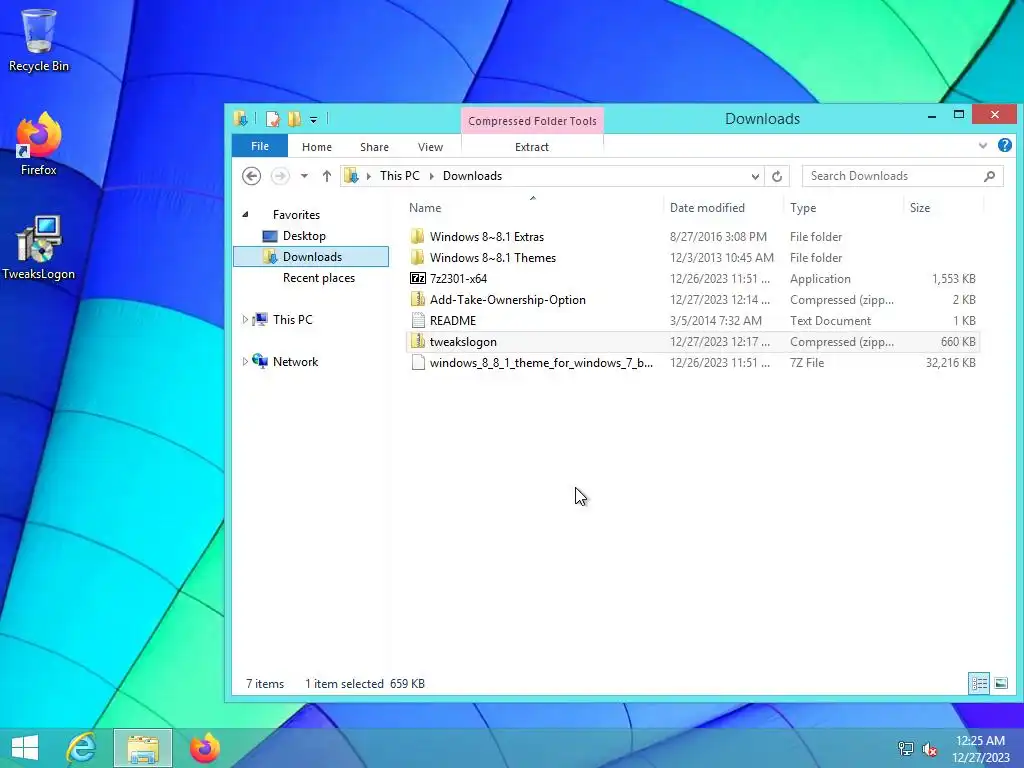Screen dimensions: 1024x768
Task: Switch to the Share ribbon tab
Action: pos(374,147)
